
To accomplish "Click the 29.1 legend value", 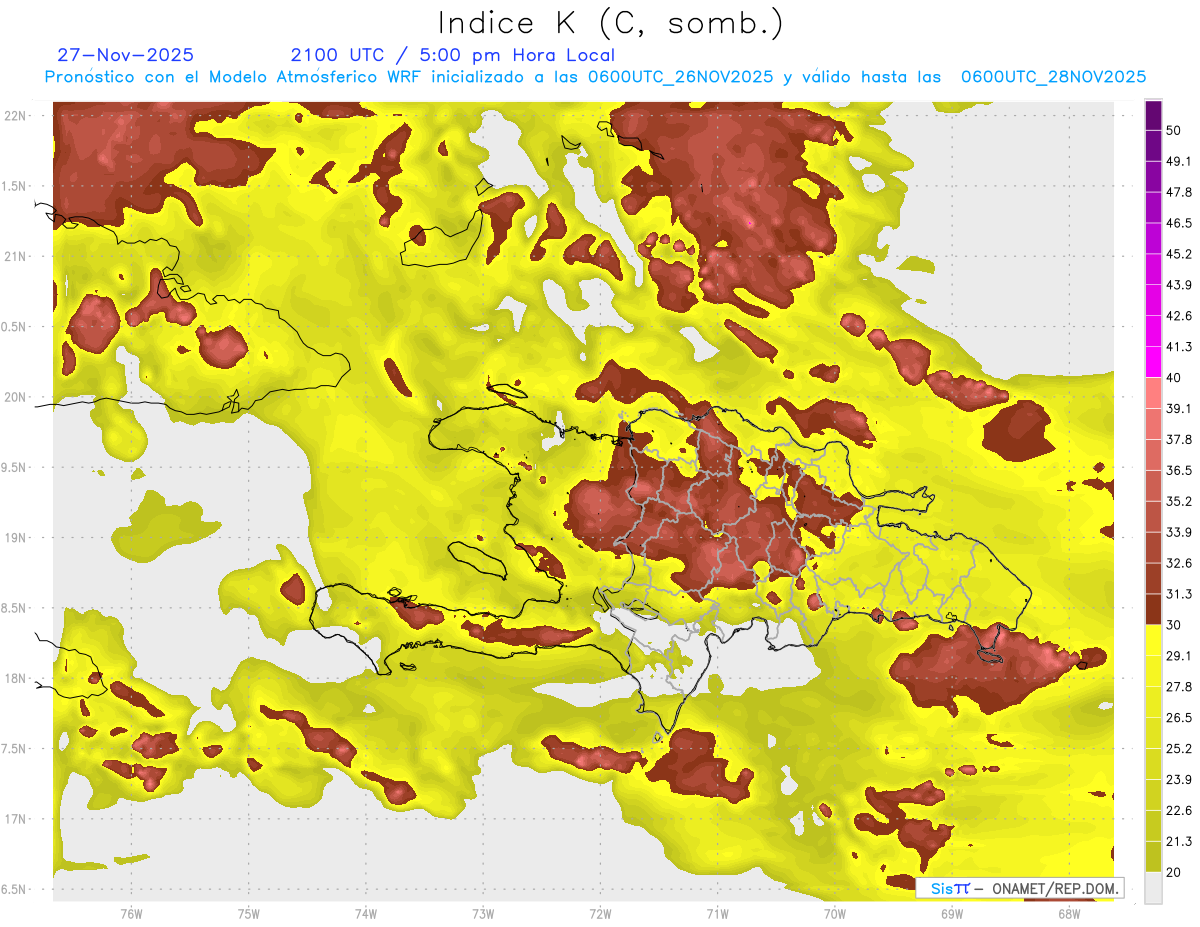I will (1179, 656).
